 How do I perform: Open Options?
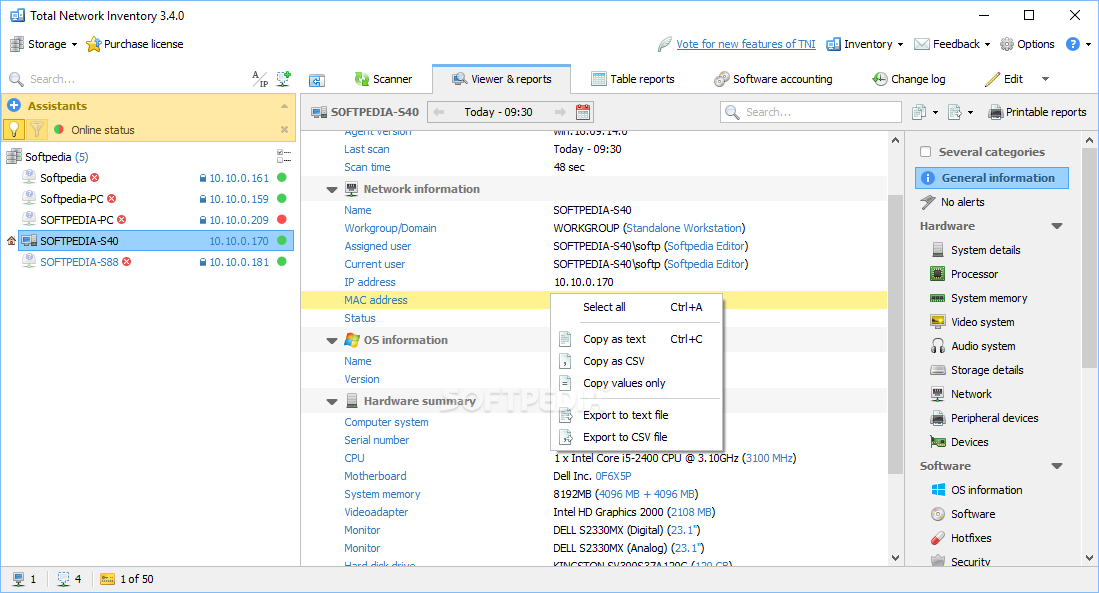click(1027, 44)
